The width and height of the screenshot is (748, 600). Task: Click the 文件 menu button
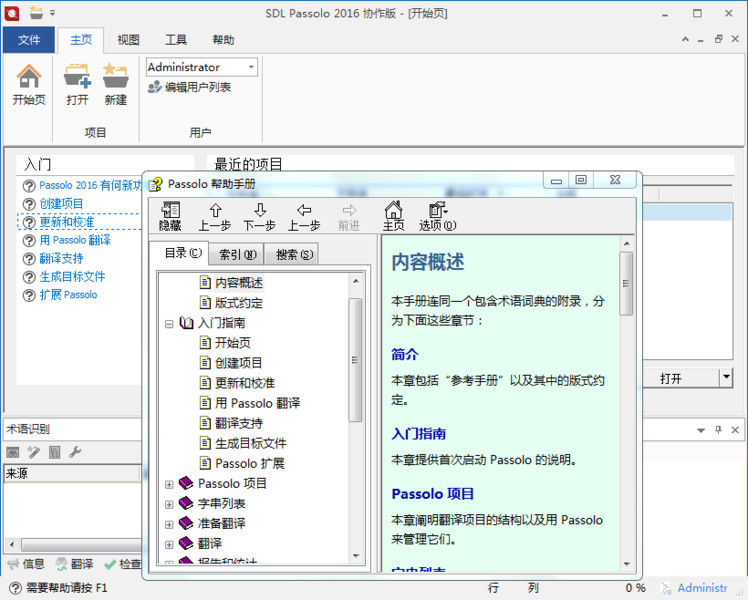pos(29,40)
